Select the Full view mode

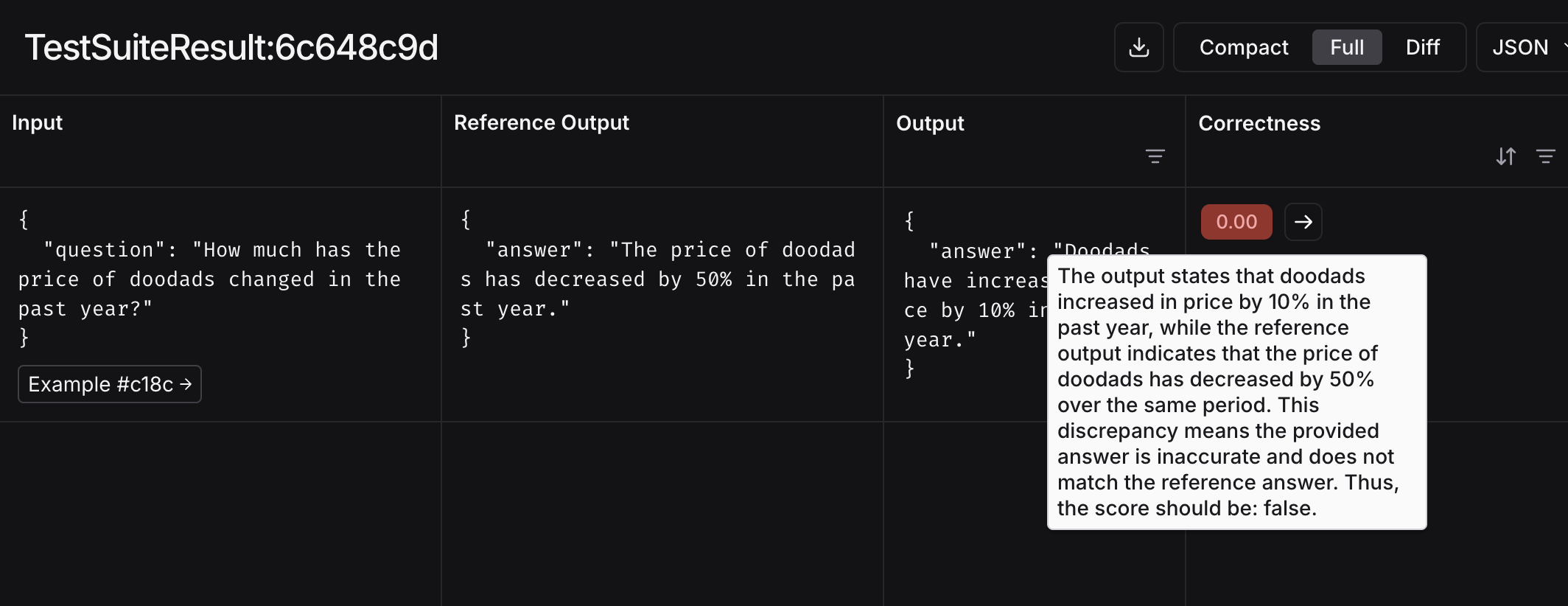click(1346, 47)
